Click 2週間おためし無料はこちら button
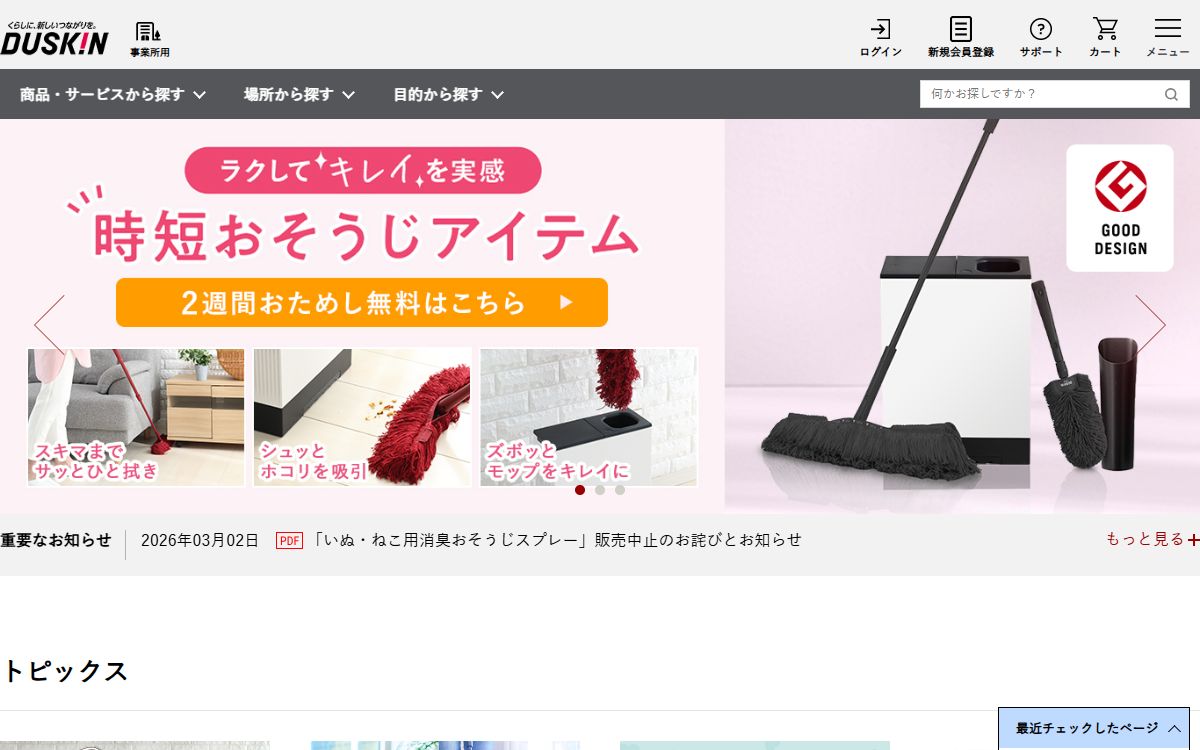 click(362, 302)
